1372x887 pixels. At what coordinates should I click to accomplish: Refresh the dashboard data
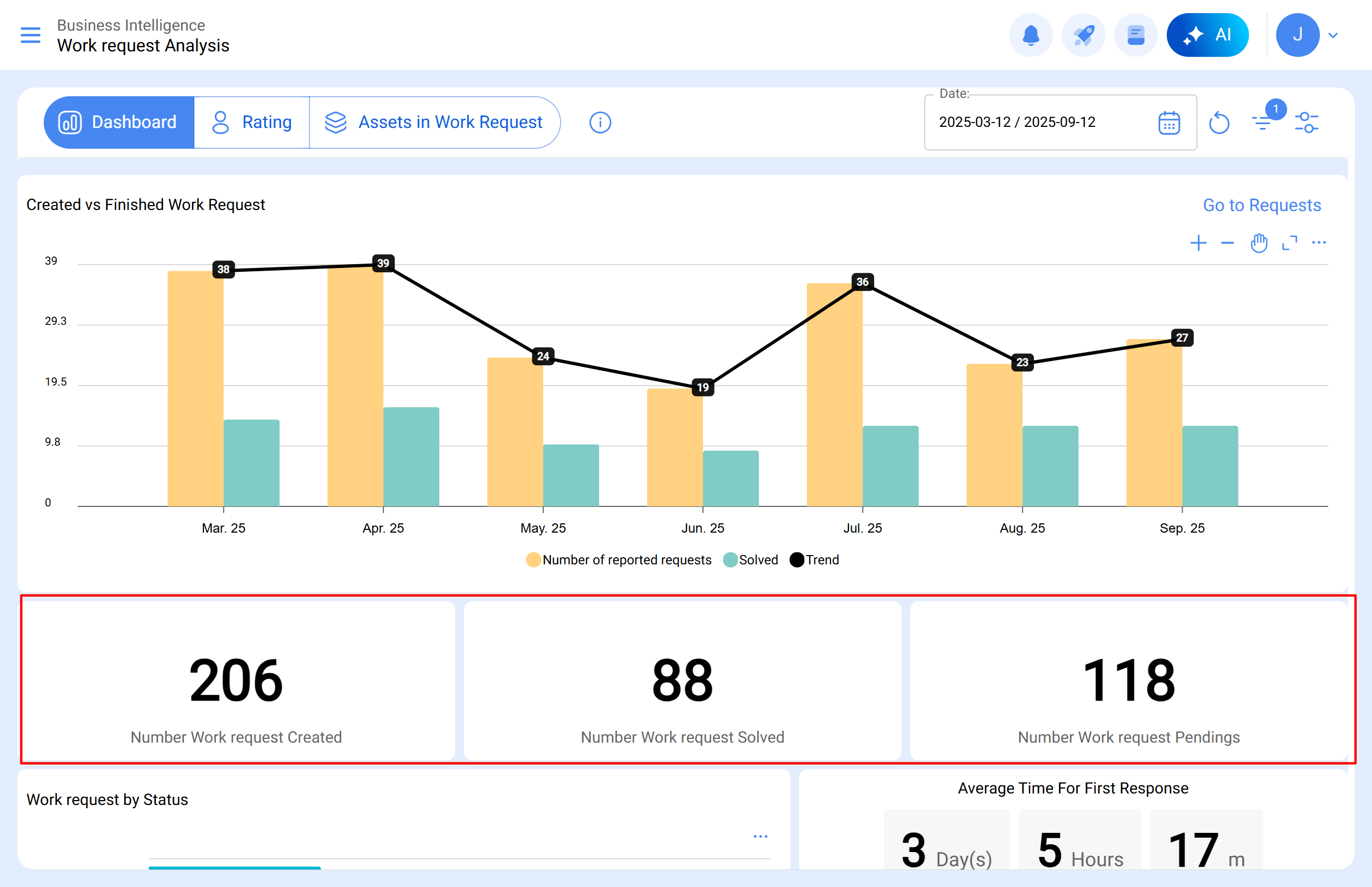pos(1220,122)
